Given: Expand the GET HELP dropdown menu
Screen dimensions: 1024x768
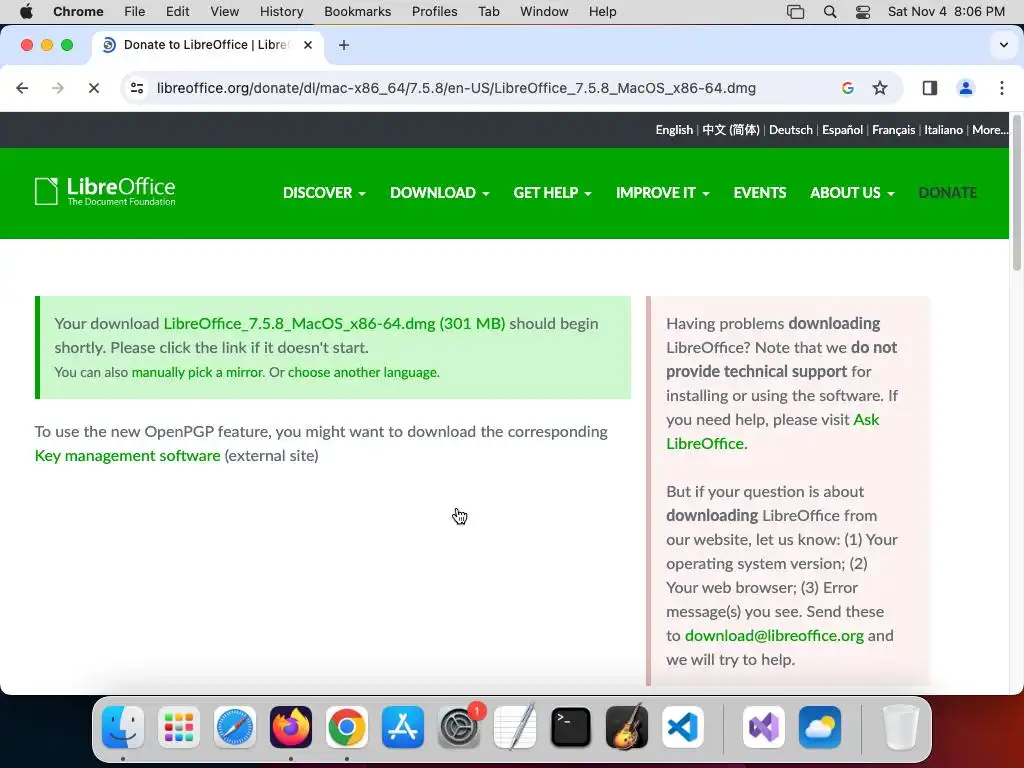Looking at the screenshot, I should tap(552, 193).
